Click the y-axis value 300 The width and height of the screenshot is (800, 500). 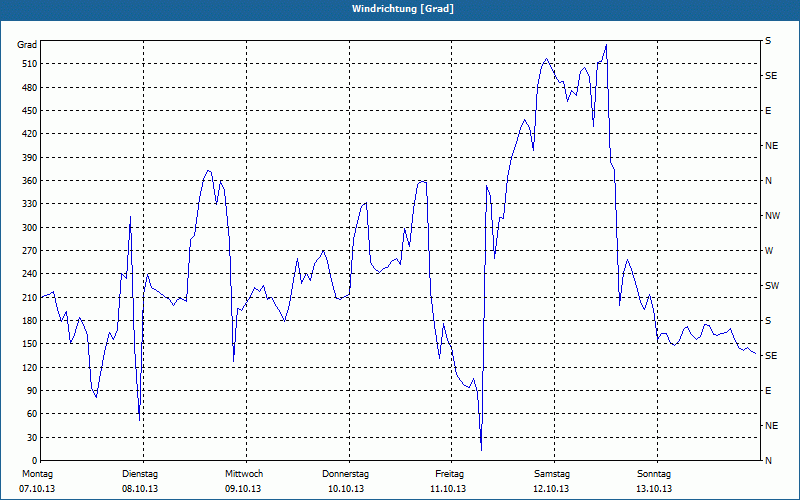(x=30, y=228)
